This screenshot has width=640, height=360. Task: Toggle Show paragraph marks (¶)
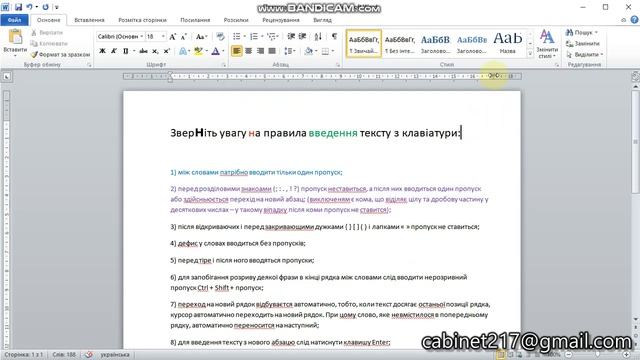point(334,37)
